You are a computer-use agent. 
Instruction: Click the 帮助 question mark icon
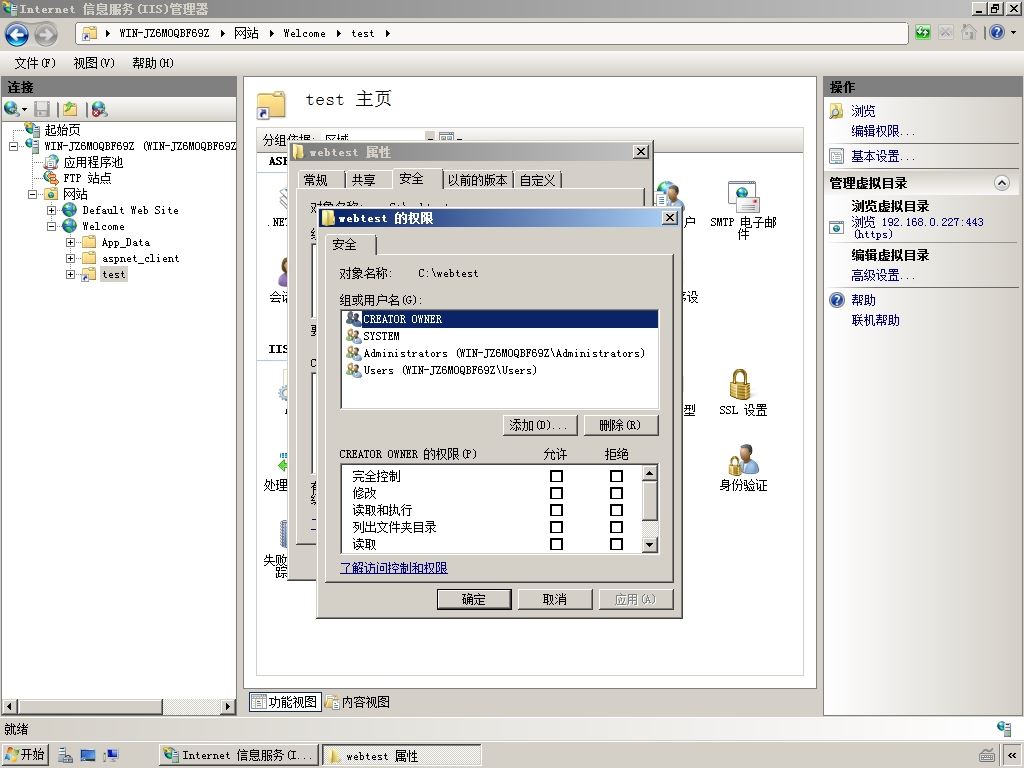(837, 300)
